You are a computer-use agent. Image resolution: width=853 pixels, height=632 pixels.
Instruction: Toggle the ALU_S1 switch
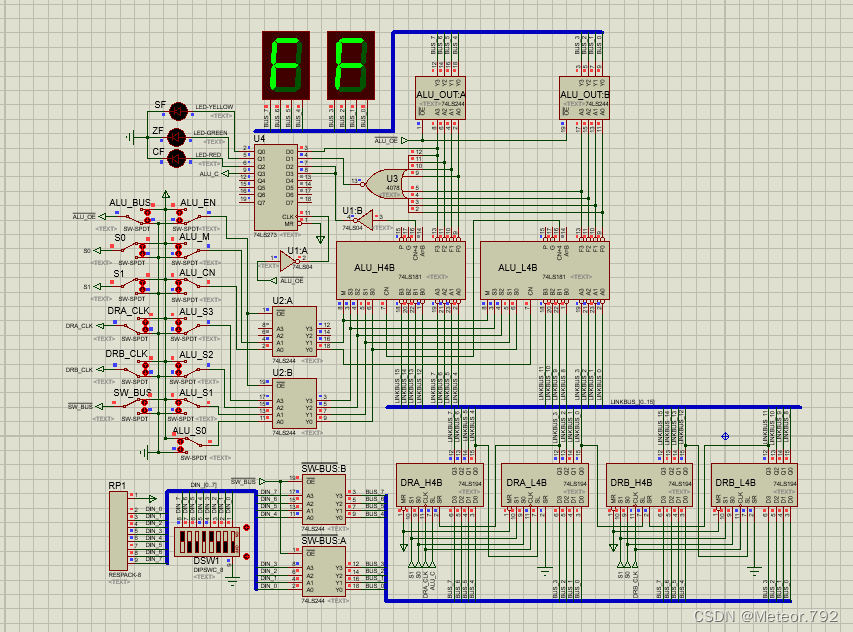[x=188, y=406]
